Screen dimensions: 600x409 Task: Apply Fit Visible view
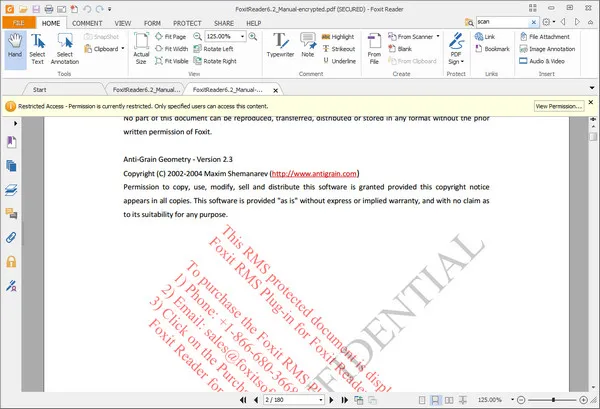point(172,61)
